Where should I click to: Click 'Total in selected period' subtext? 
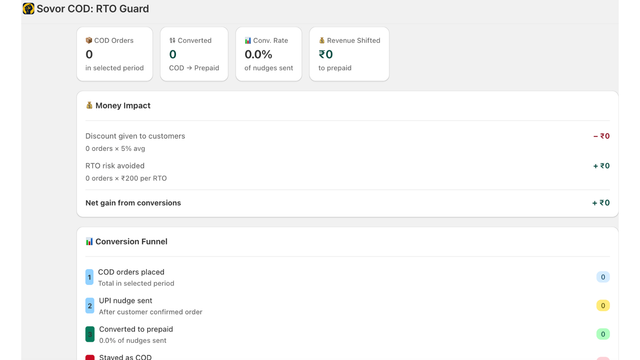coord(136,283)
